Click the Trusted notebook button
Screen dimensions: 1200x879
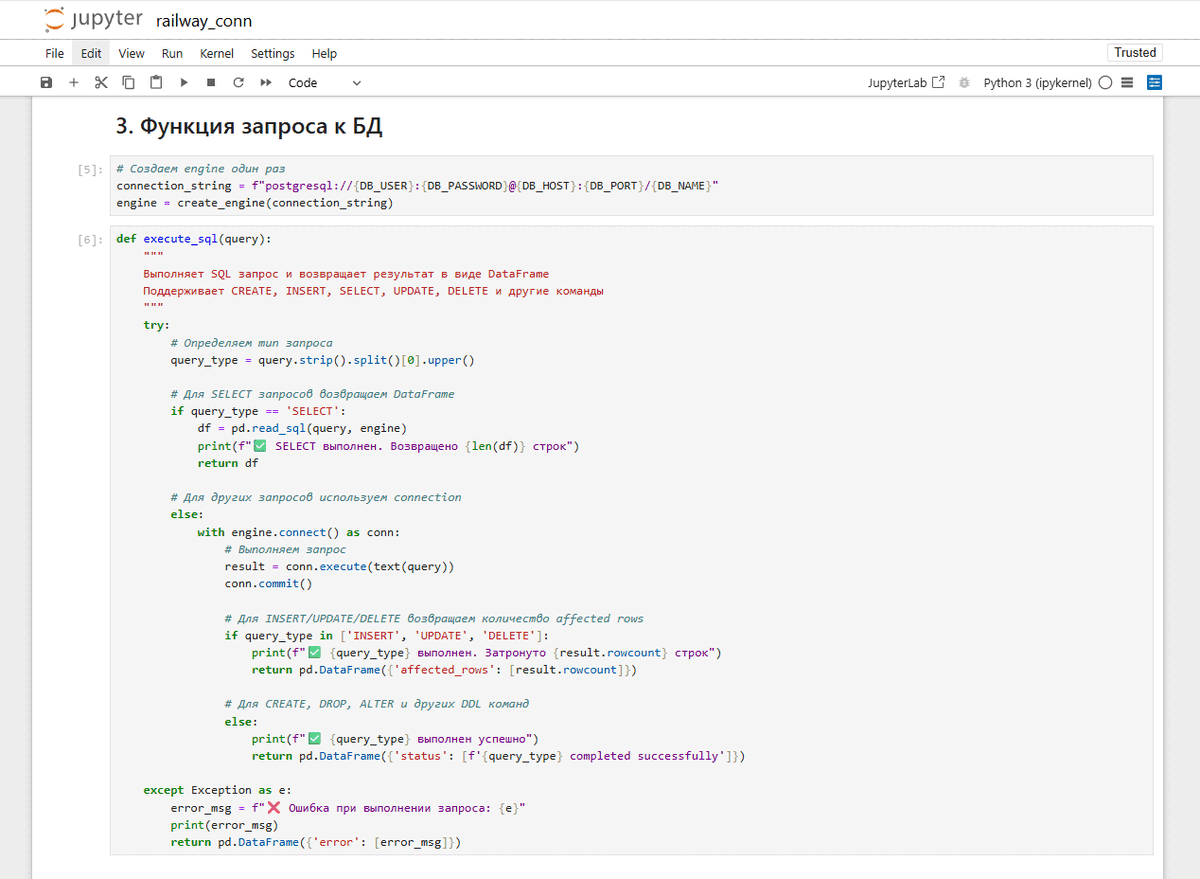(1135, 53)
